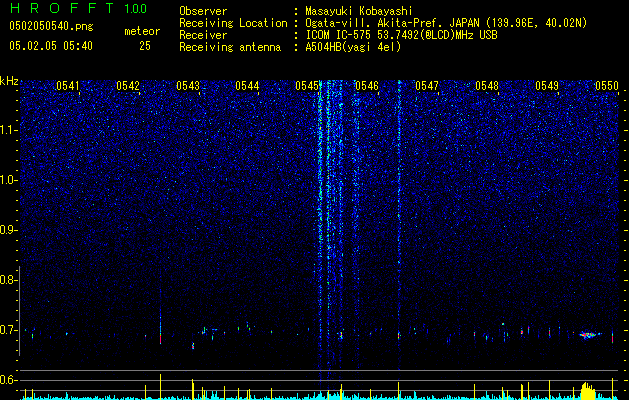This screenshot has height=400, width=629.
Task: Click the date stamp 05.02.05 05:40
Action: [x=51, y=46]
